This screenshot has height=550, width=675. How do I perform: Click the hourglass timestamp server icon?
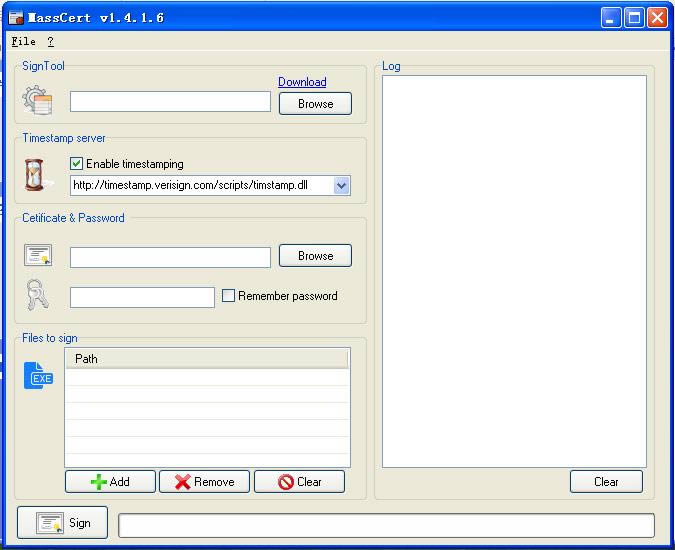pos(36,174)
